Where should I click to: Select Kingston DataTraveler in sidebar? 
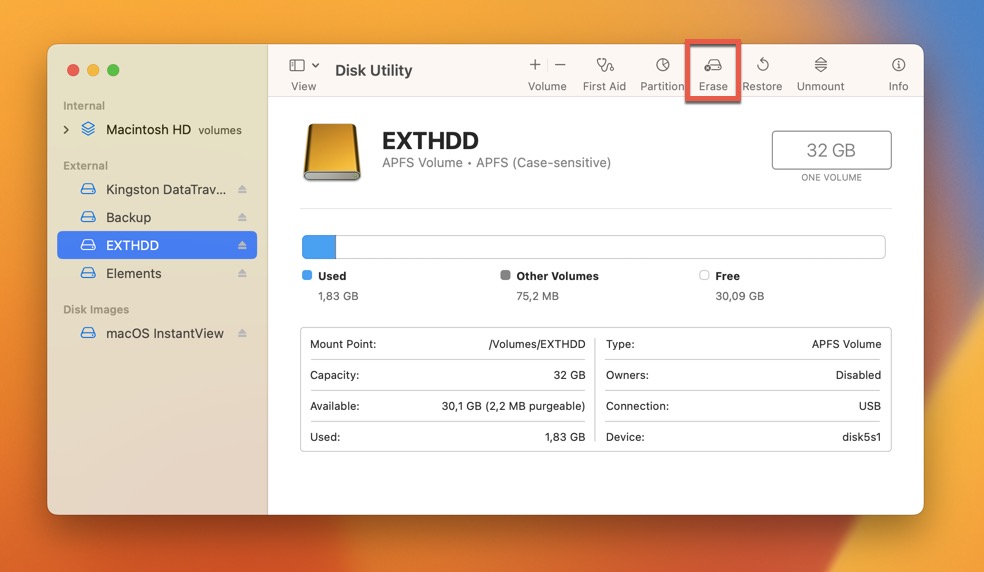click(x=165, y=190)
